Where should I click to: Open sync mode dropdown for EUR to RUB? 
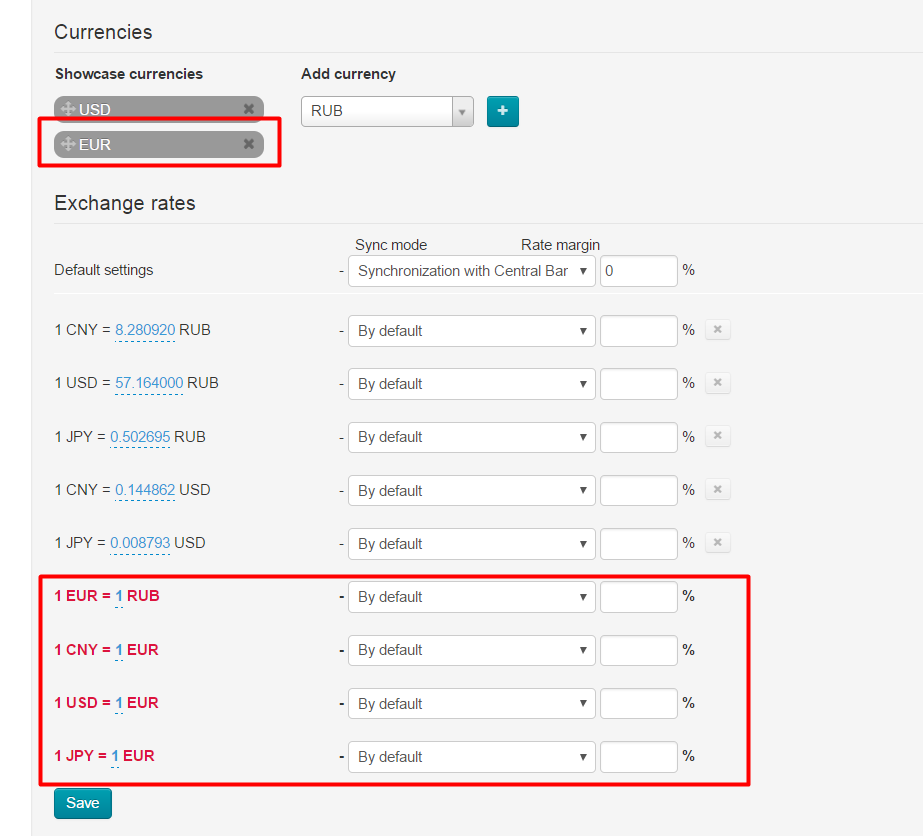(472, 597)
